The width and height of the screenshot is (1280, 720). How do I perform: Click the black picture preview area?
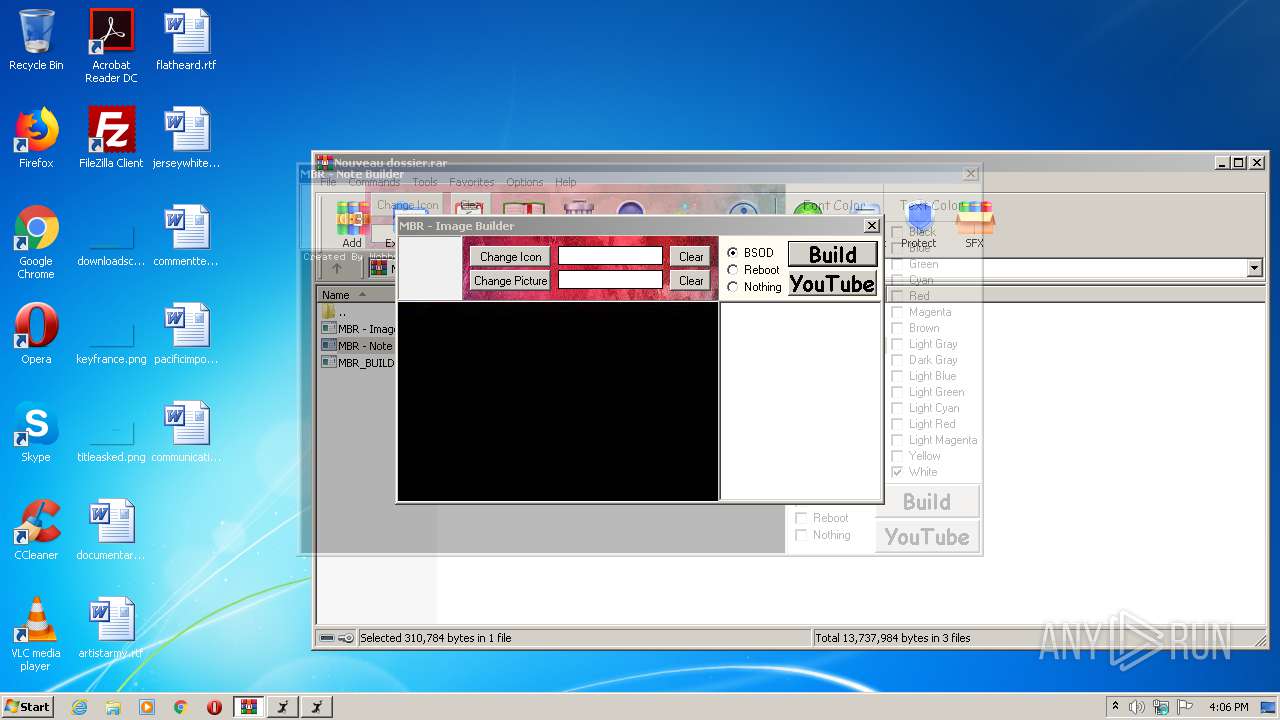tap(558, 401)
